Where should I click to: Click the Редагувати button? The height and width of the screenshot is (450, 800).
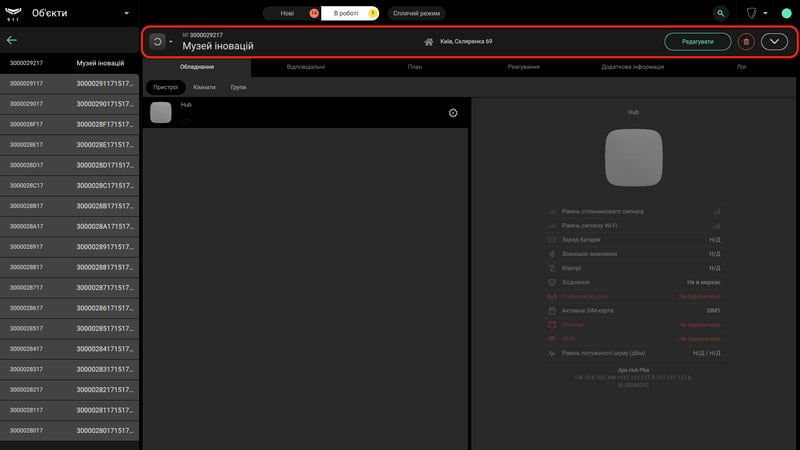coord(697,42)
